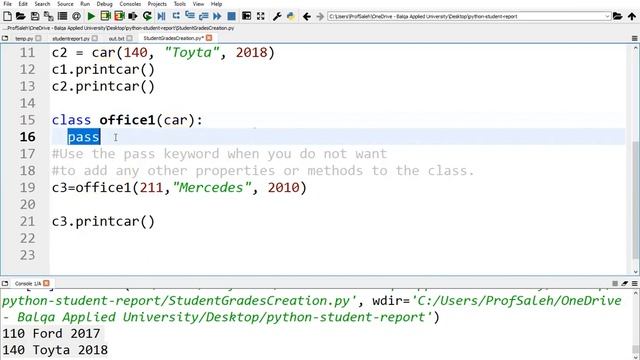Screen dimensions: 640x360
Task: Stop debugging with blue square
Action: pyautogui.click(x=231, y=16)
